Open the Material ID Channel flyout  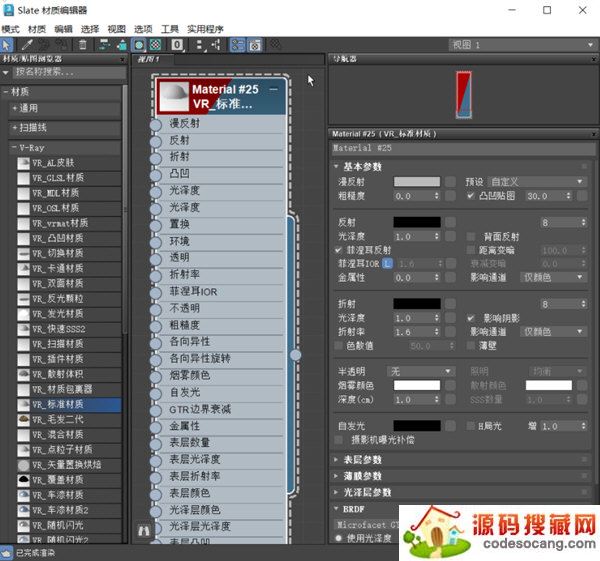177,45
